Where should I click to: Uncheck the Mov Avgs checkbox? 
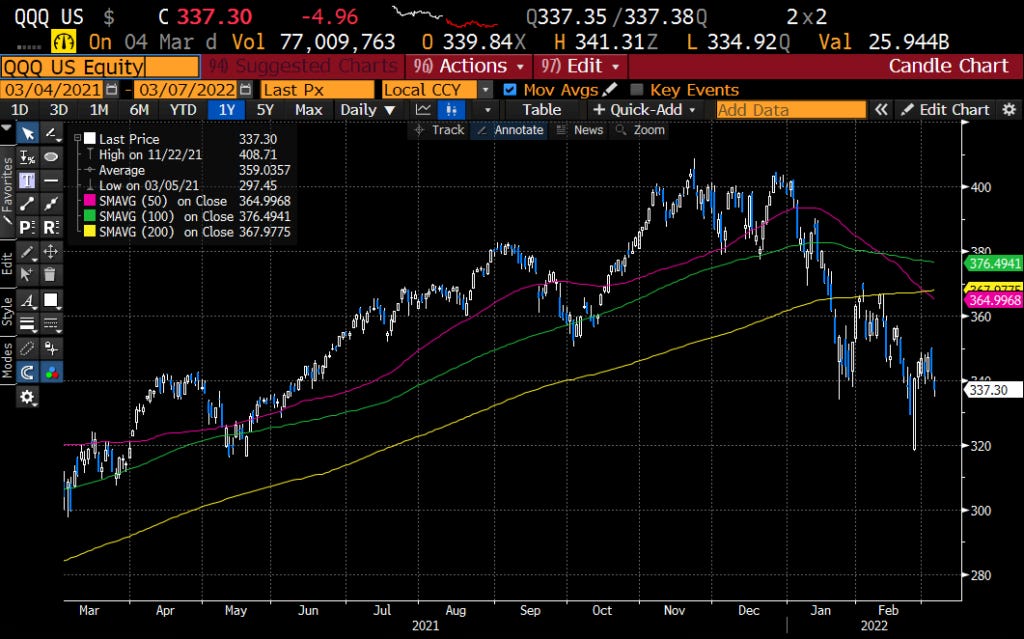click(510, 90)
